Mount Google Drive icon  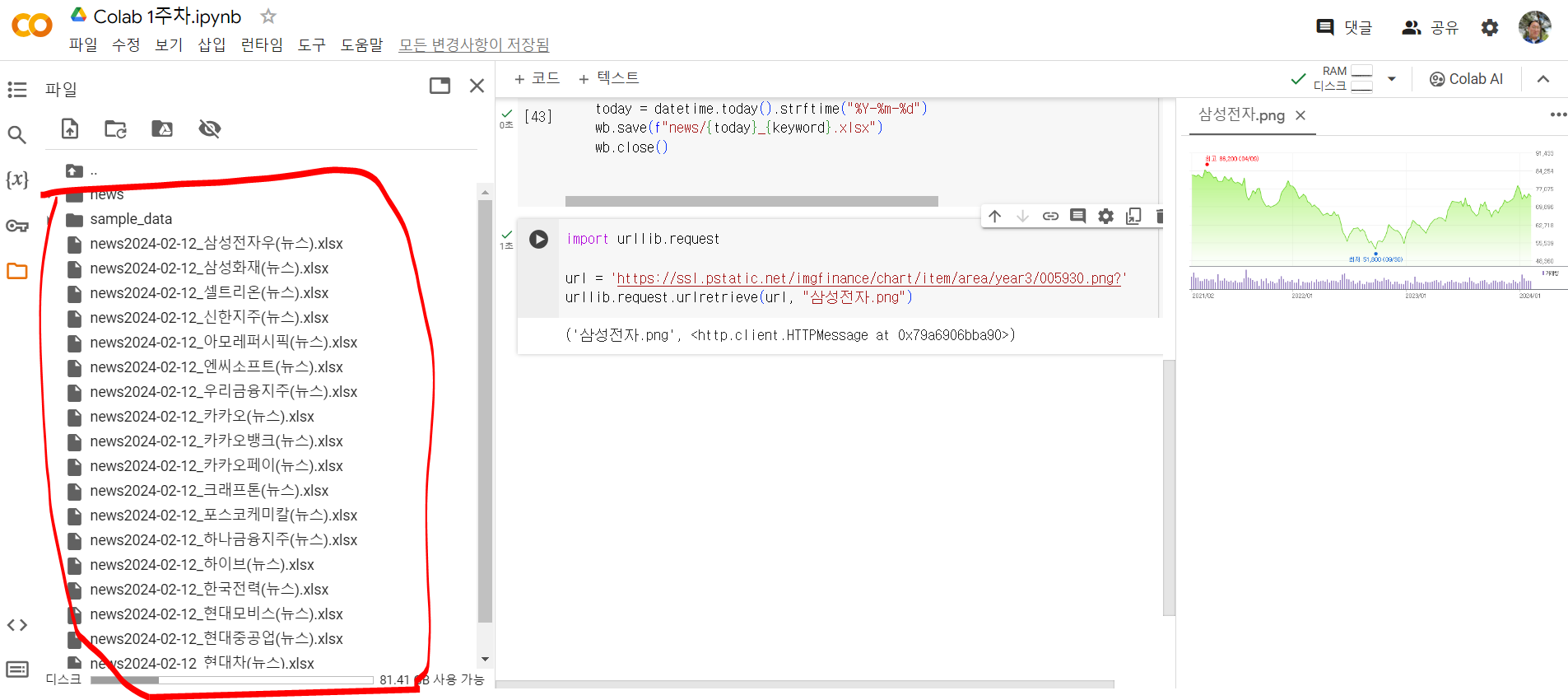(162, 128)
